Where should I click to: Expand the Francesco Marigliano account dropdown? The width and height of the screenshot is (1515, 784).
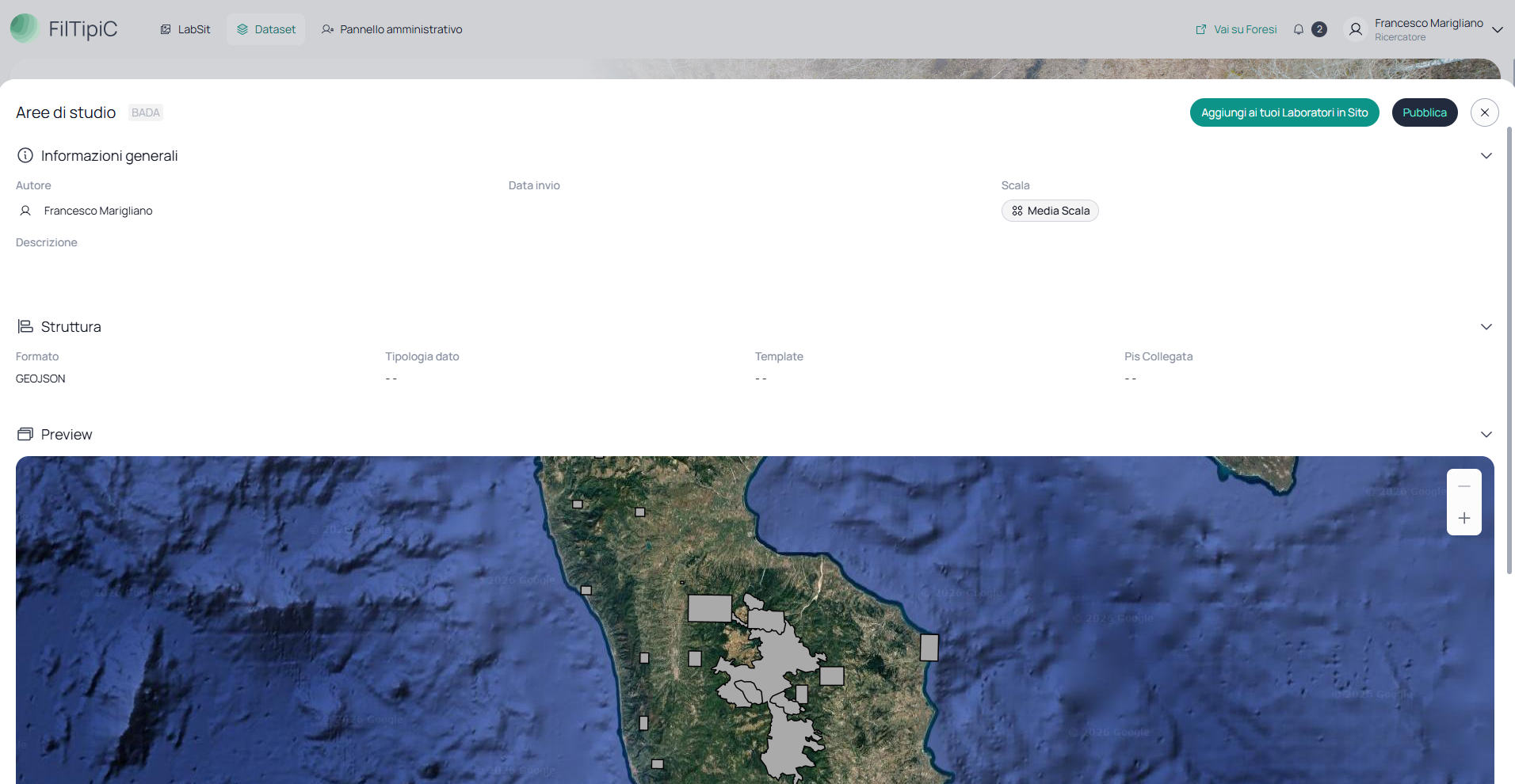tap(1498, 29)
